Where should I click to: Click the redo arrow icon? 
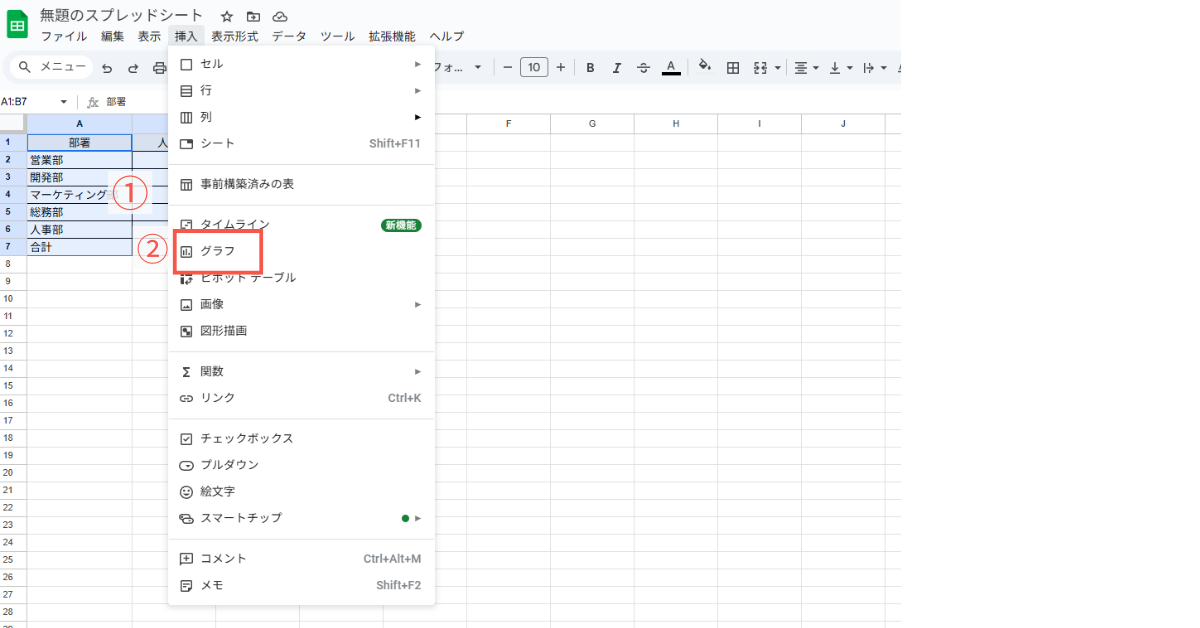pos(133,68)
